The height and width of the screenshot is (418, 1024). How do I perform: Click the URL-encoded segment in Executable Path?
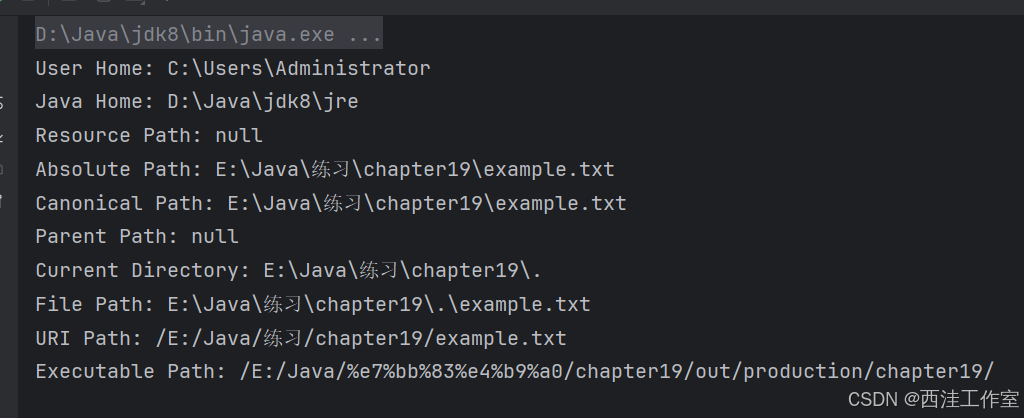455,371
